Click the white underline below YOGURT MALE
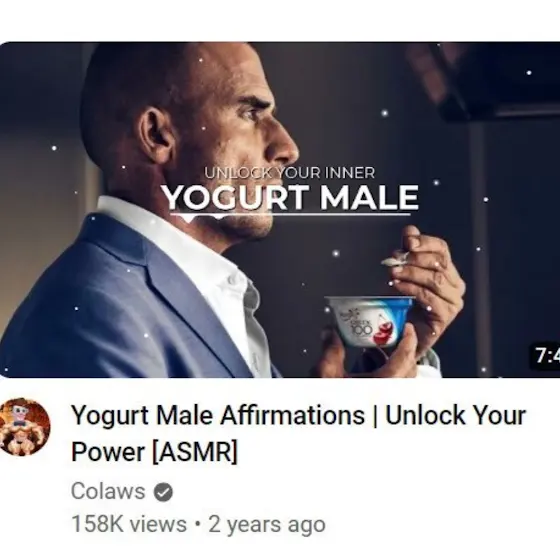The width and height of the screenshot is (560, 560). click(290, 215)
